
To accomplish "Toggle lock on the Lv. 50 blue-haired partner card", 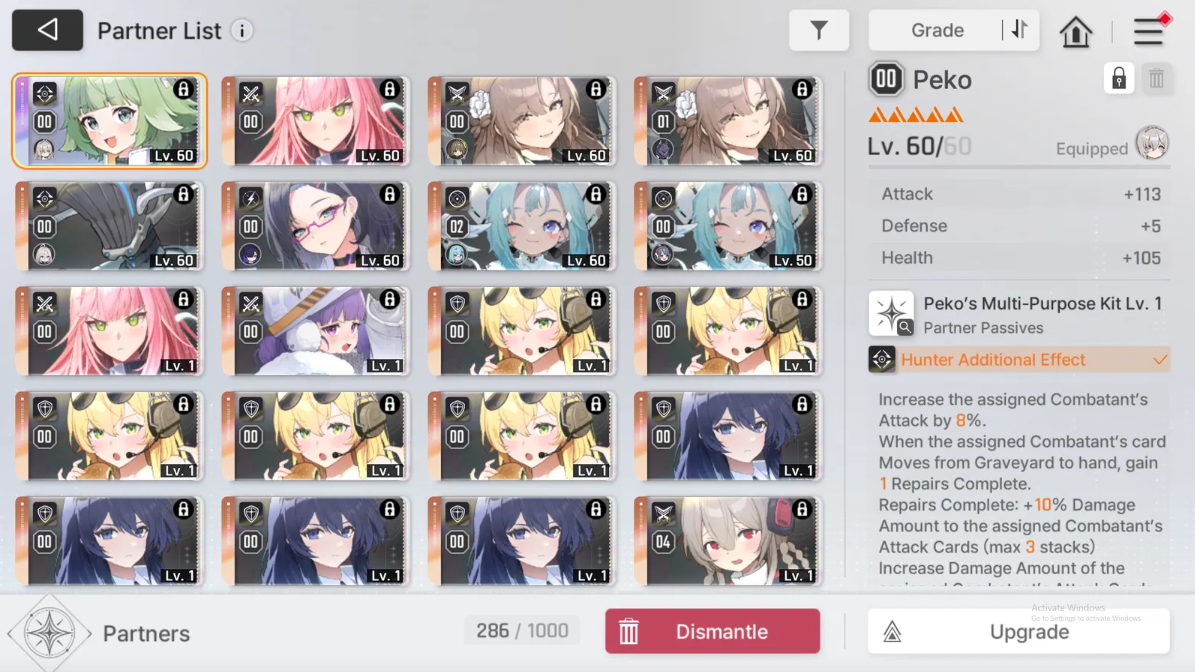I will (x=802, y=194).
